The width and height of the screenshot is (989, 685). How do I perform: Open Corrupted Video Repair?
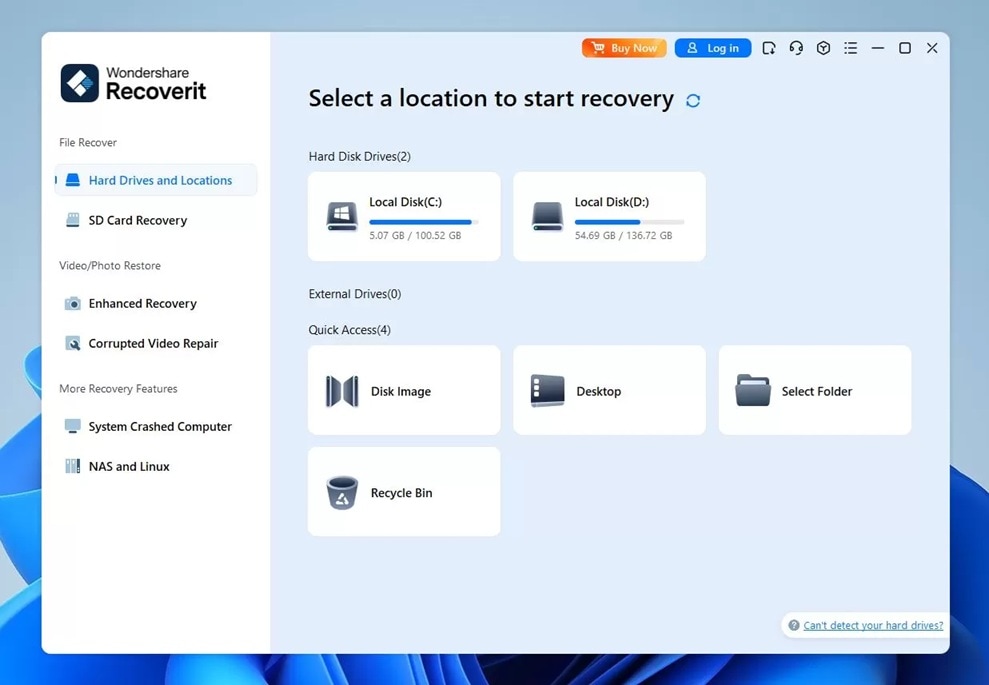[151, 343]
